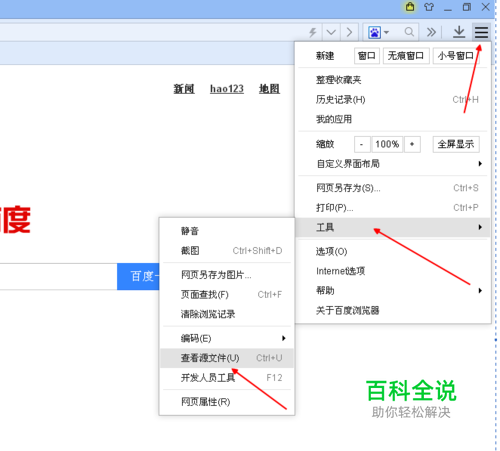Select 整理收藏夹 menu entry
Image resolution: width=500 pixels, height=451 pixels.
coord(392,80)
